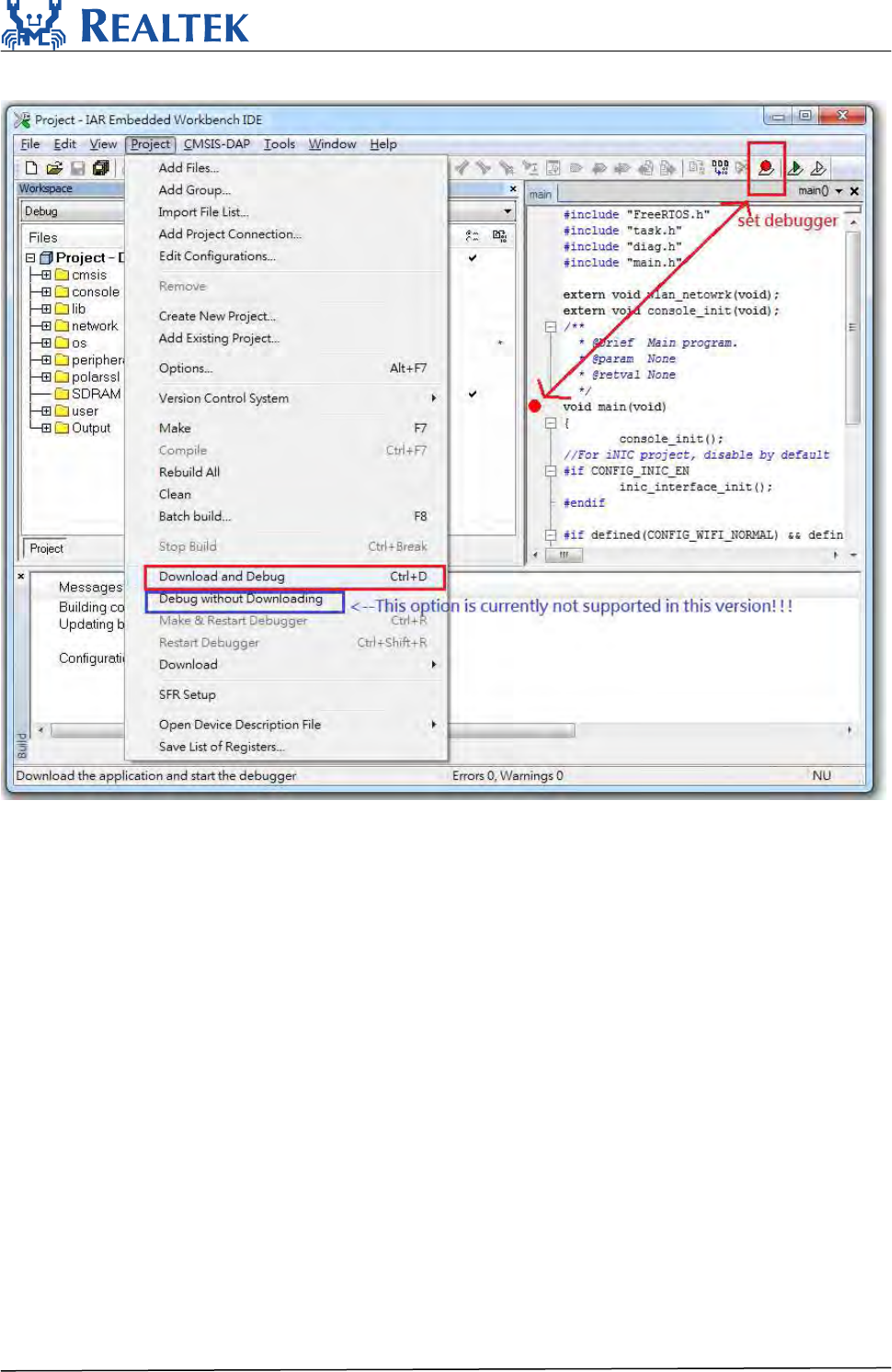This screenshot has height=1372, width=892.
Task: Close the Workspace panel
Action: [513, 189]
